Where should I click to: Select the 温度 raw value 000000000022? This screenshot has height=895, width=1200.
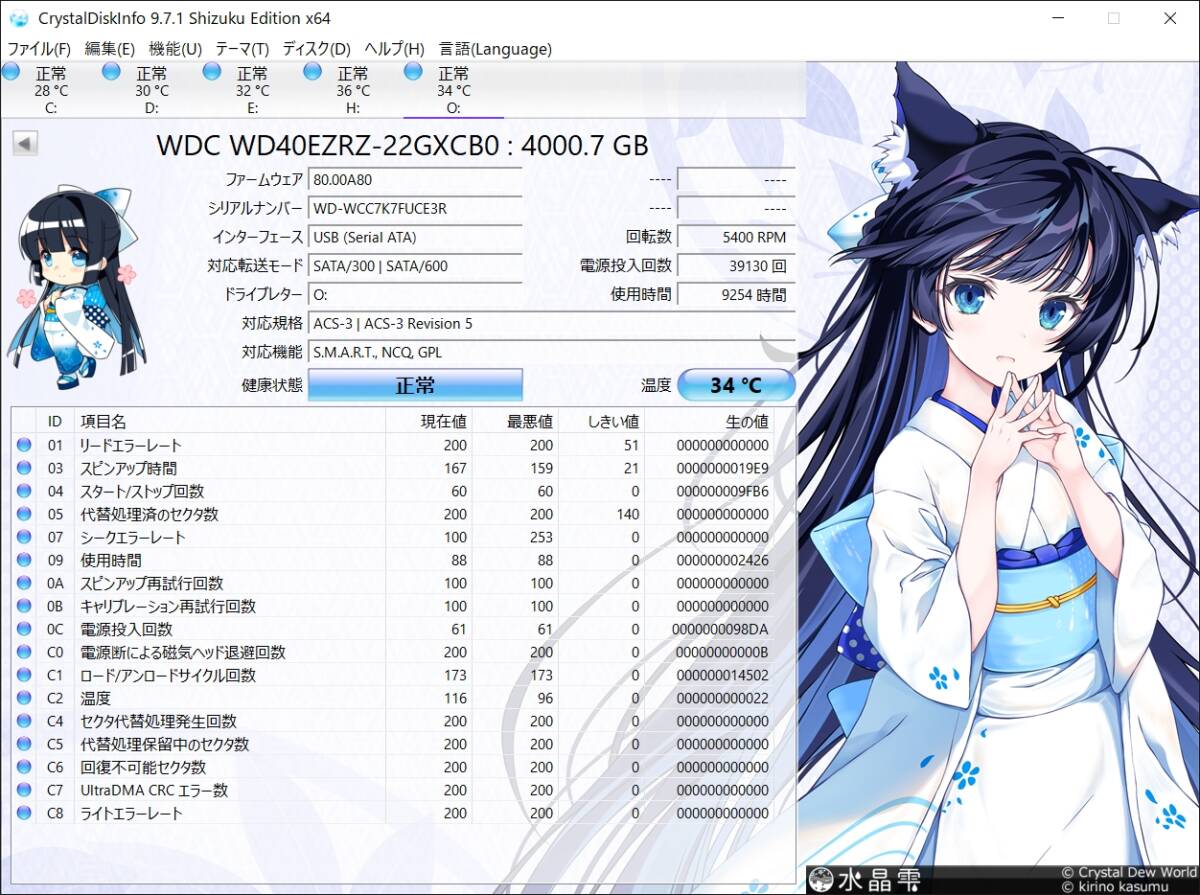[720, 698]
